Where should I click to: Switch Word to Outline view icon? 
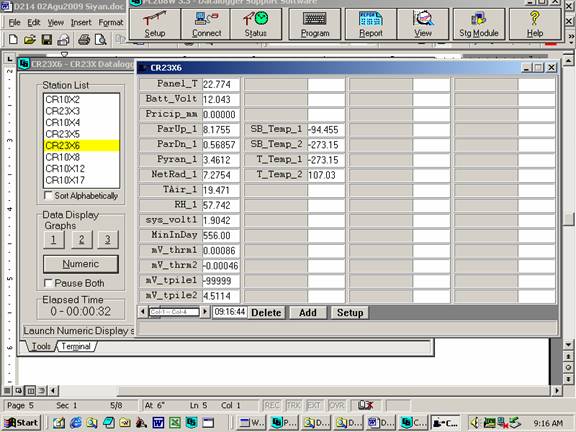42,390
